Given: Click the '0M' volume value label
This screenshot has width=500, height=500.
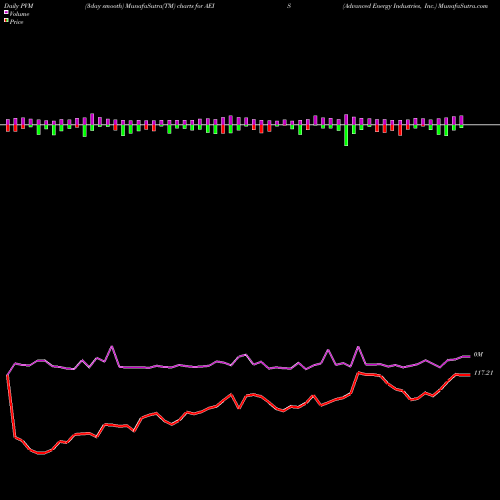Looking at the screenshot, I should [478, 355].
